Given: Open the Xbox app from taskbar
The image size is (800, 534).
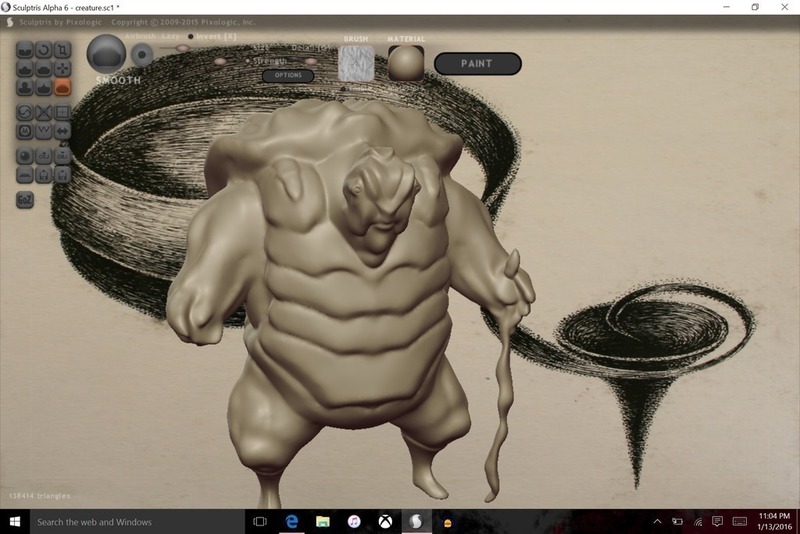Looking at the screenshot, I should click(385, 522).
